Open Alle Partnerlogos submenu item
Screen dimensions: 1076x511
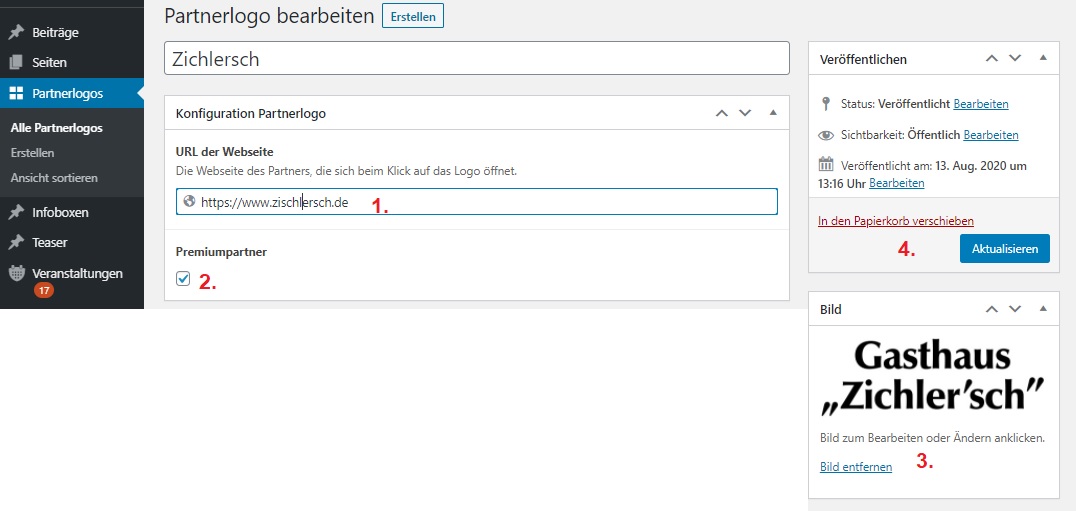pos(56,128)
